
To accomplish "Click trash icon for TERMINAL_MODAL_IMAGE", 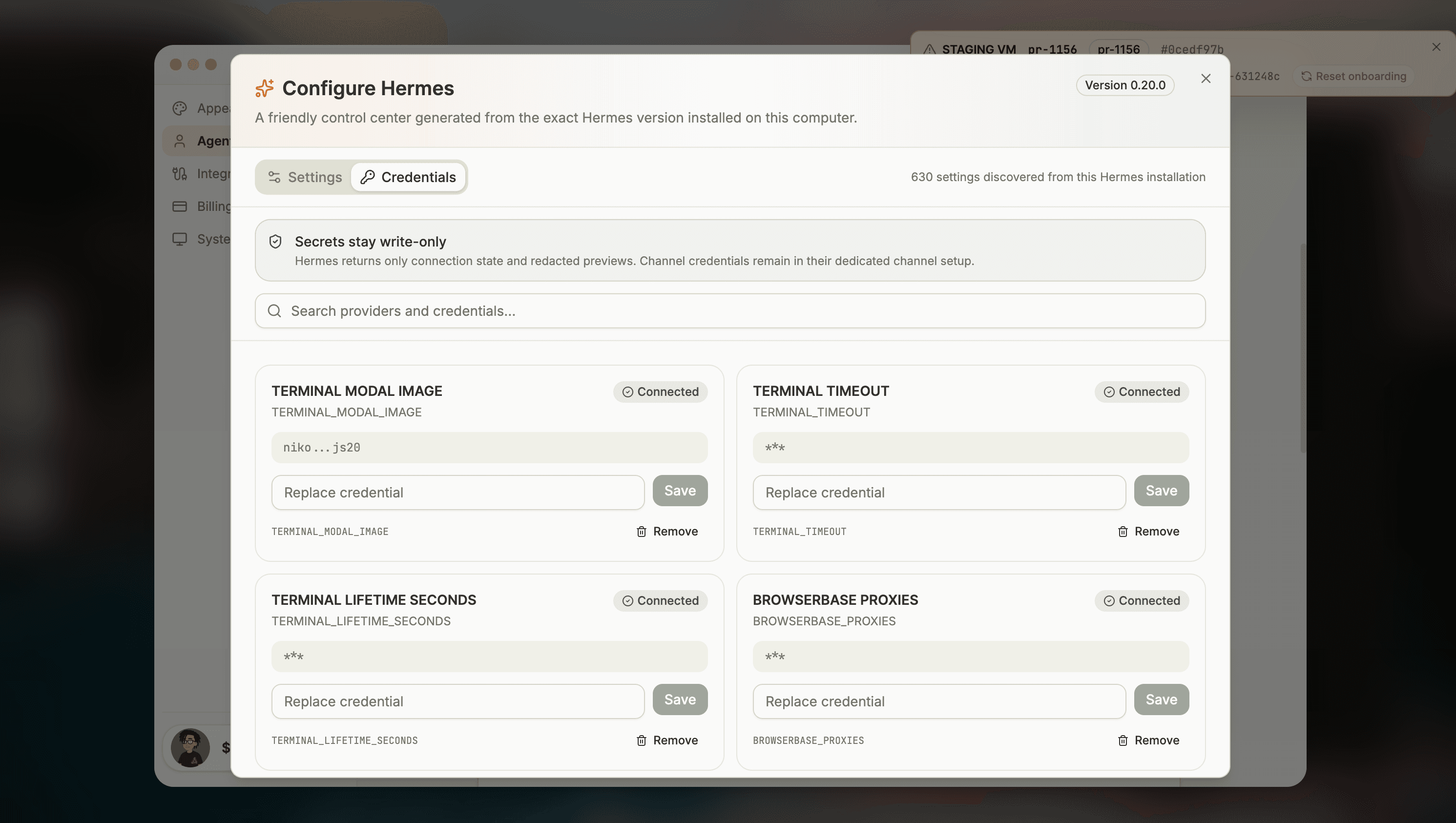I will tap(642, 531).
